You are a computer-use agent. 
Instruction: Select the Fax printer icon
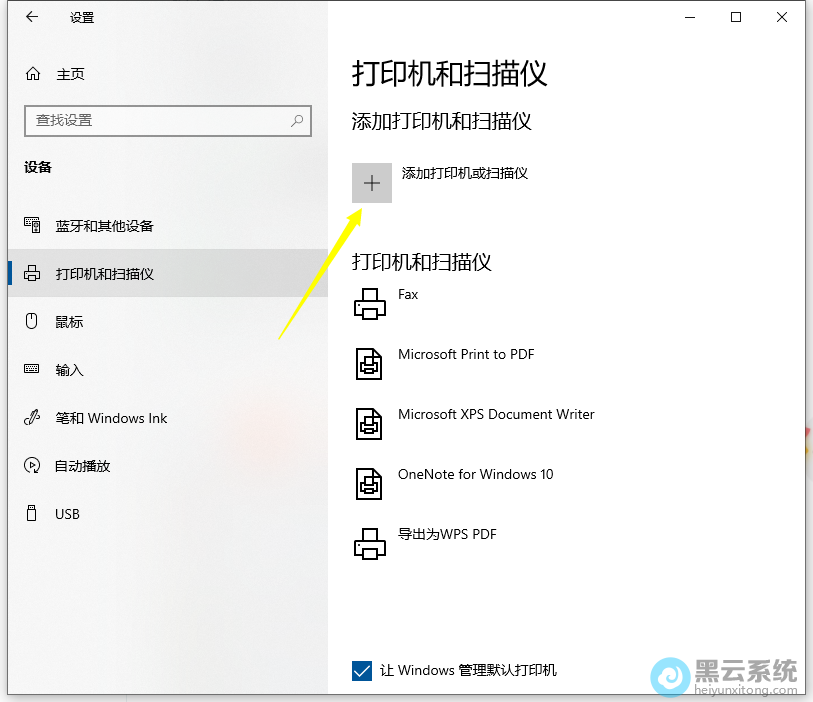[x=370, y=303]
